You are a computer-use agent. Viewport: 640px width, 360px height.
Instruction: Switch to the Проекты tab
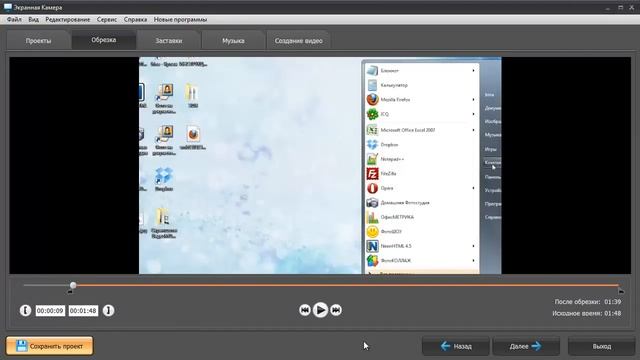[x=38, y=41]
